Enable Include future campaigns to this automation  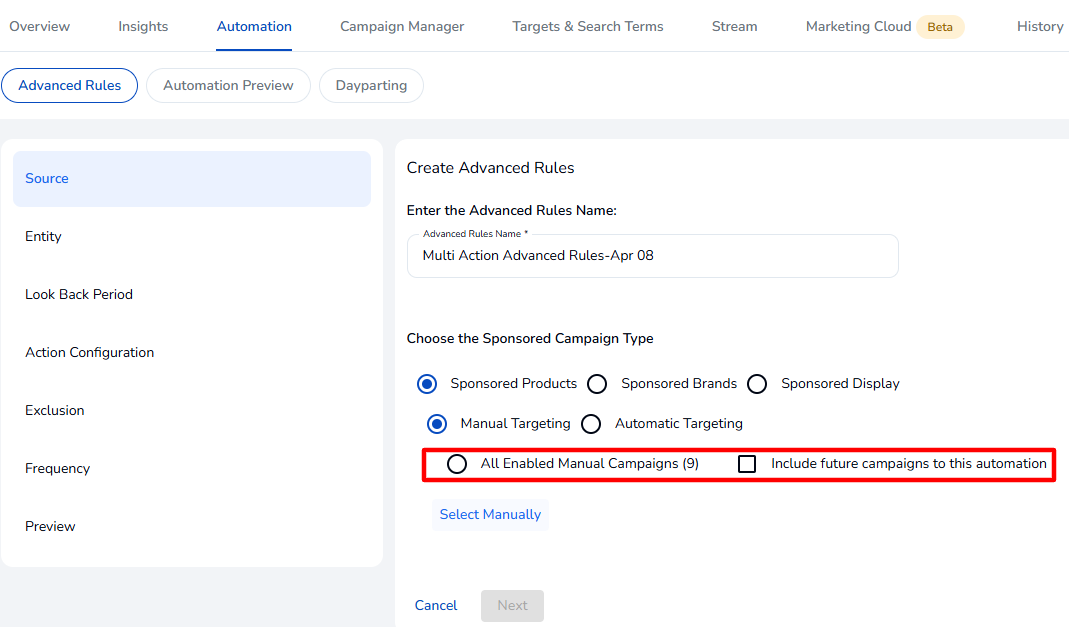(747, 464)
